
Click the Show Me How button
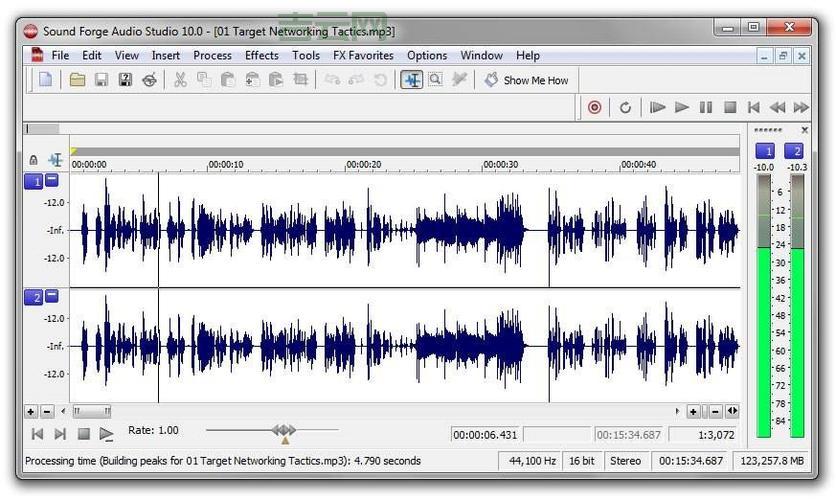tap(526, 80)
